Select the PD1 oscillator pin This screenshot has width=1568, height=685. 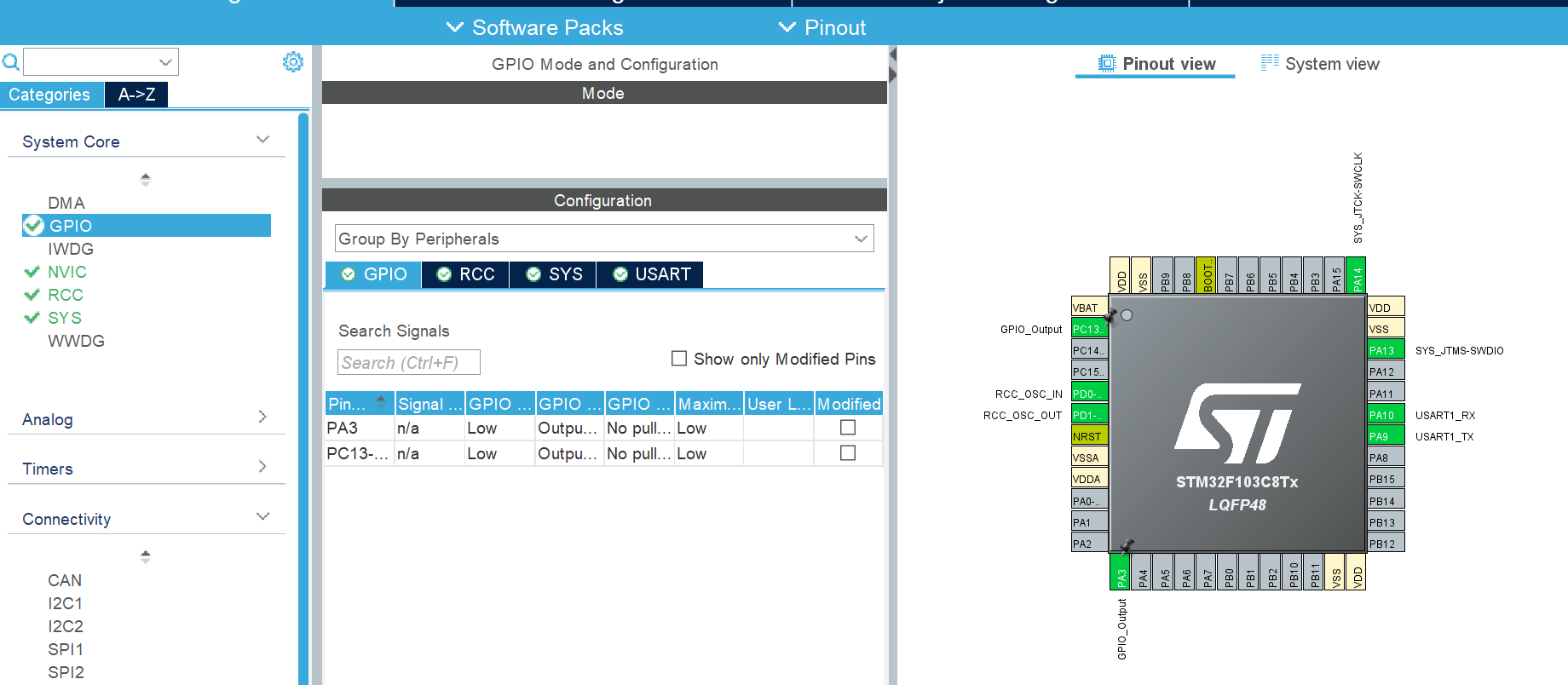pyautogui.click(x=1089, y=415)
